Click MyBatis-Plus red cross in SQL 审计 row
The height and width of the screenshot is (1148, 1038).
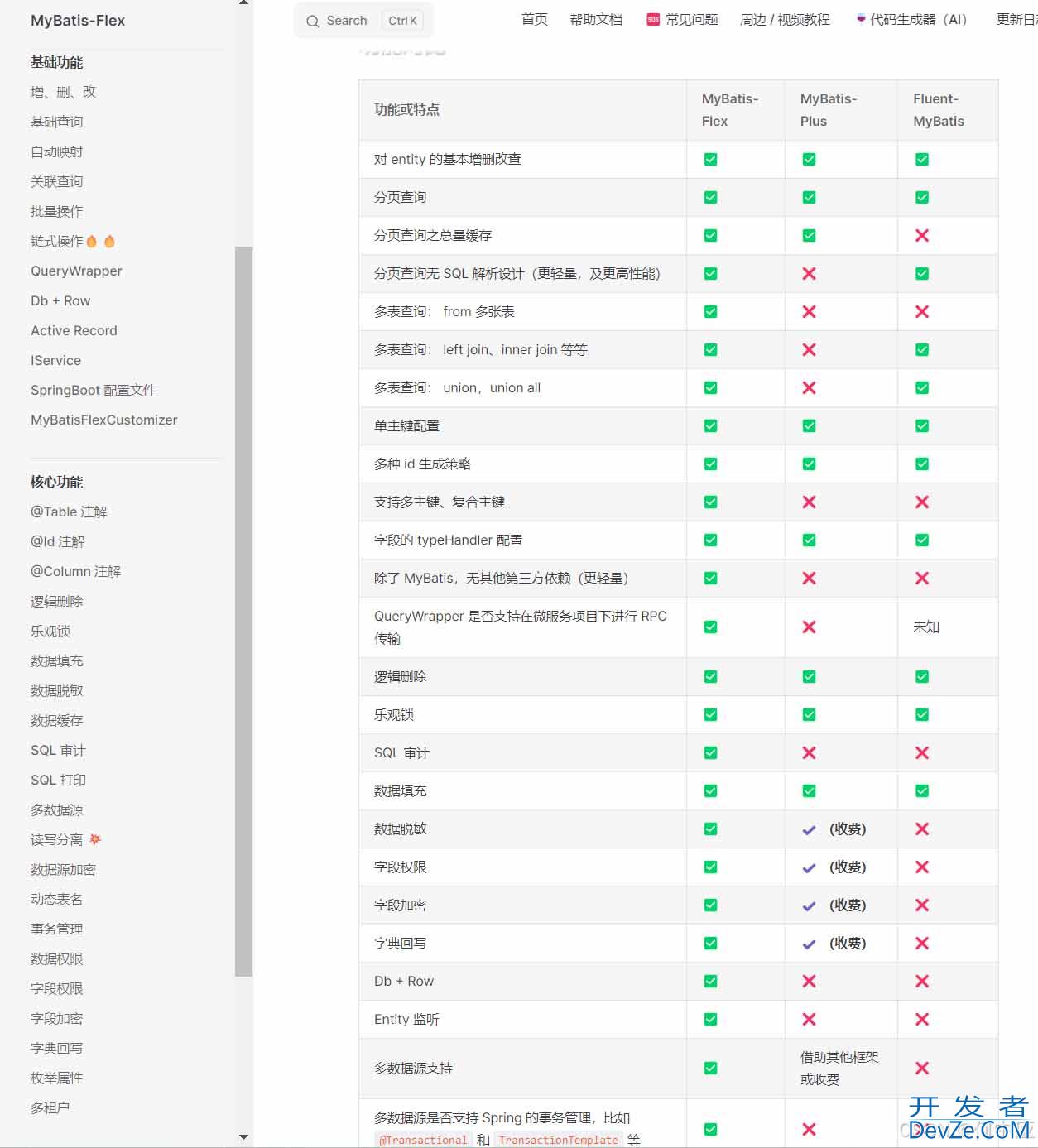point(809,752)
